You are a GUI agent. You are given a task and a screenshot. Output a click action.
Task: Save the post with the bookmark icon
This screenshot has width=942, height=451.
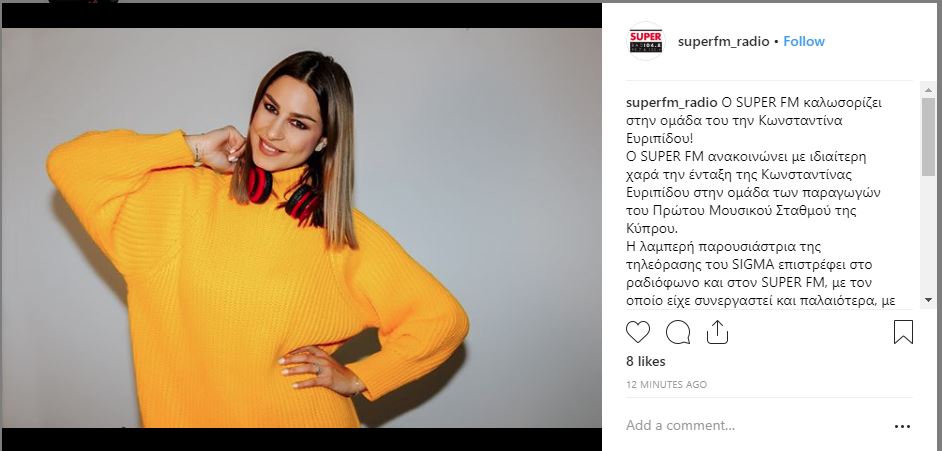tap(903, 332)
